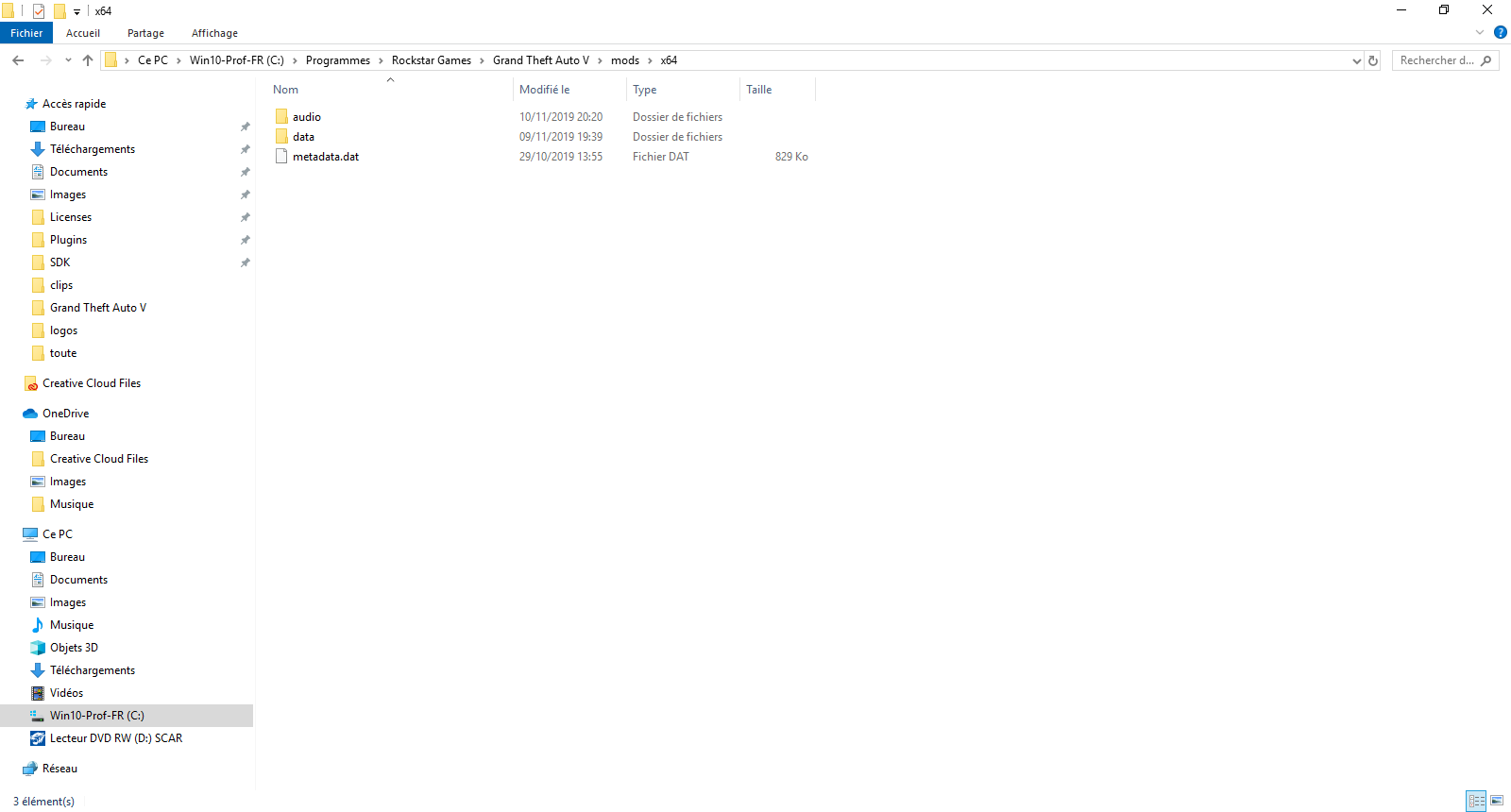1511x812 pixels.
Task: Open the recent locations dropdown arrow
Action: point(68,60)
